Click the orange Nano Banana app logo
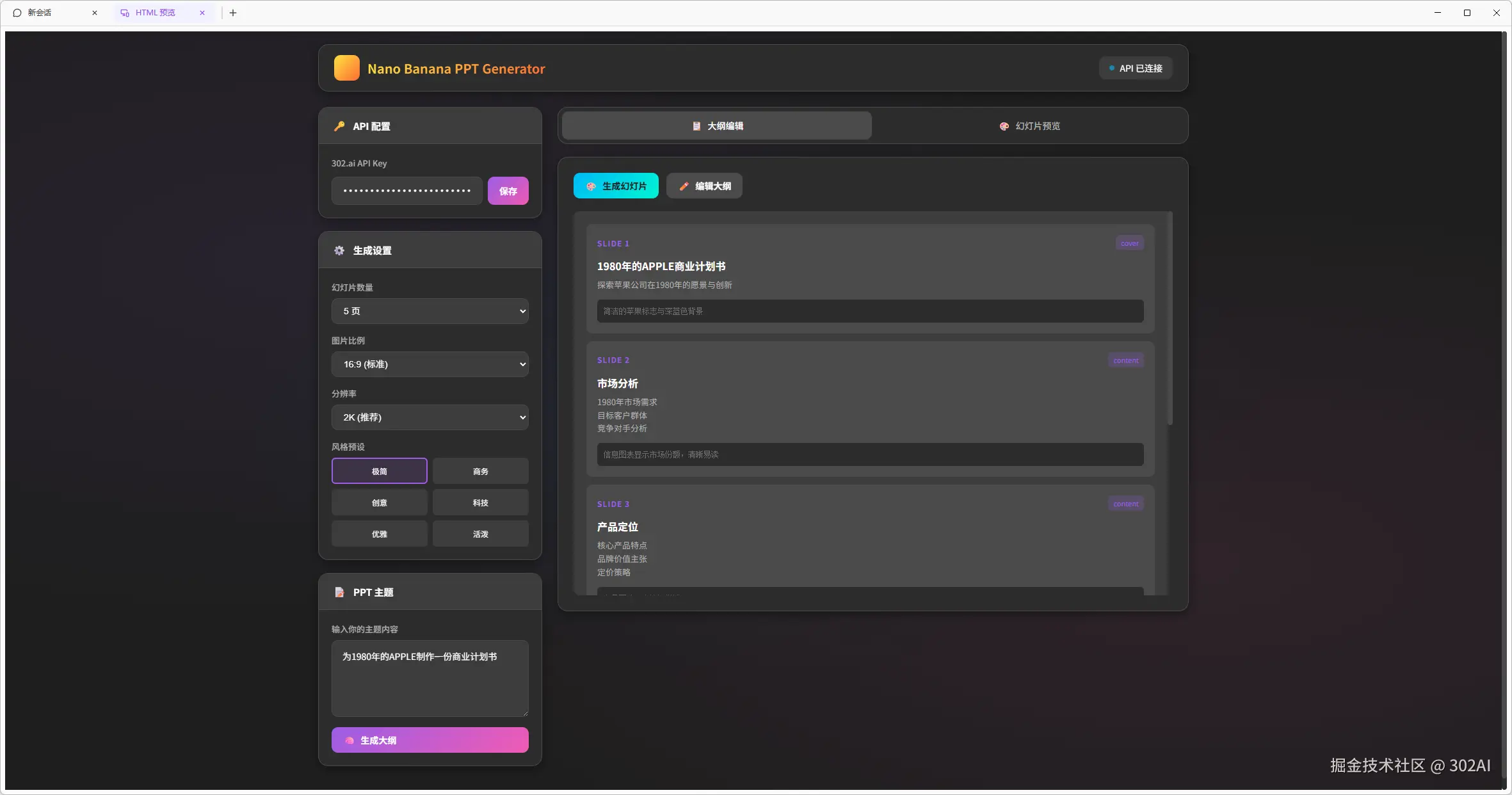The image size is (1512, 795). coord(346,68)
